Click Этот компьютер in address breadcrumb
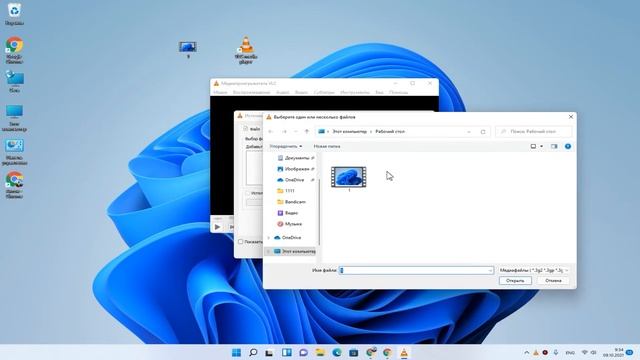Screen dimensions: 640x360 (349, 131)
